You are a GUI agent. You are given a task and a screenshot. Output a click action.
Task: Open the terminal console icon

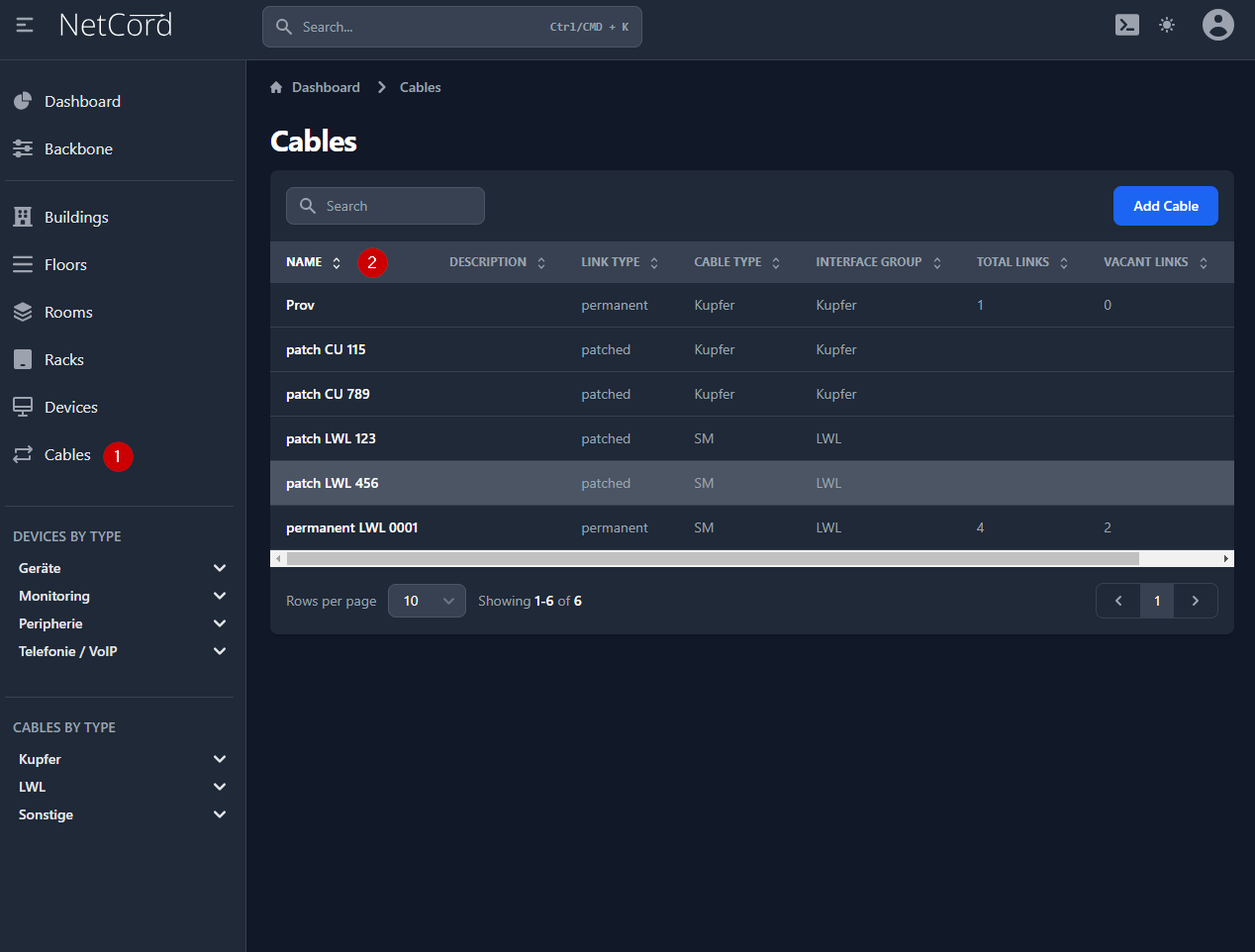tap(1126, 26)
